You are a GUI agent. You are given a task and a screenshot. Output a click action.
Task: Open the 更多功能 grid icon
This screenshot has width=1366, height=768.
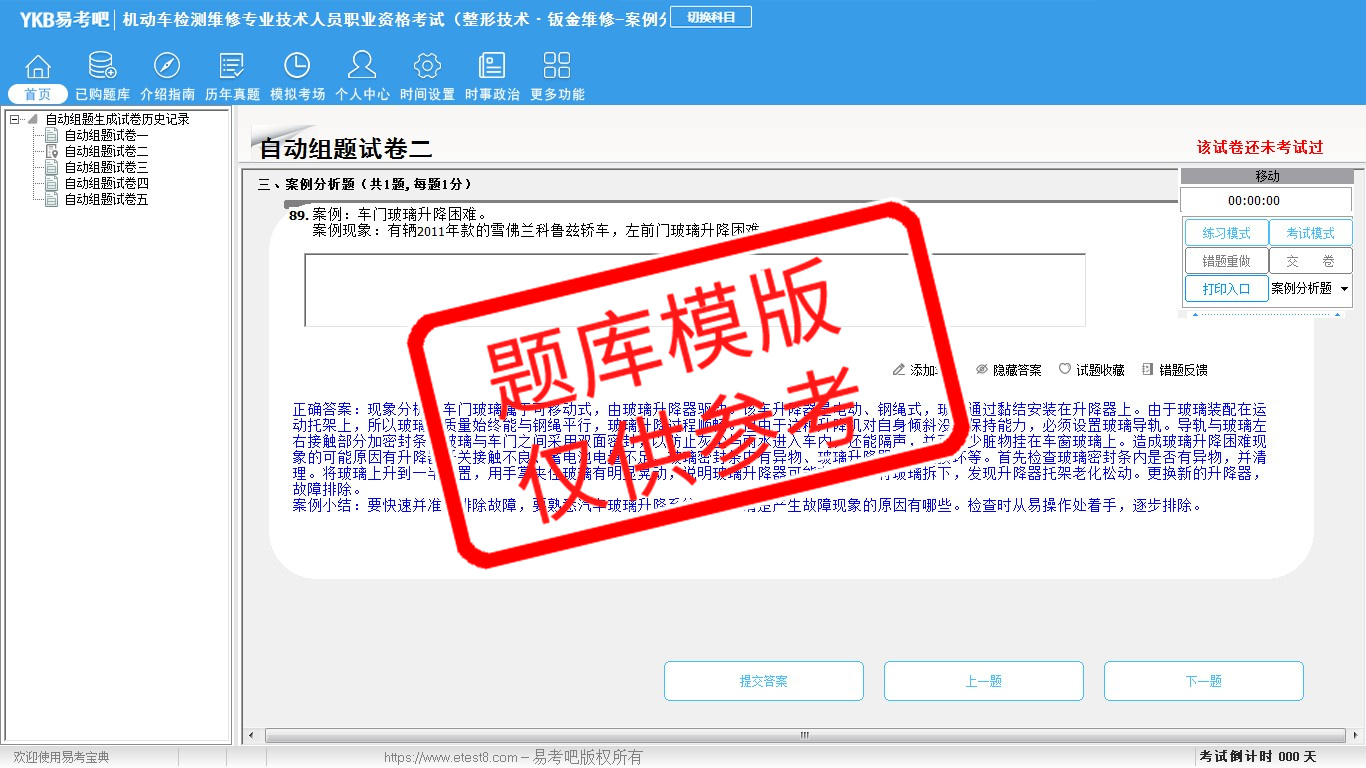557,67
